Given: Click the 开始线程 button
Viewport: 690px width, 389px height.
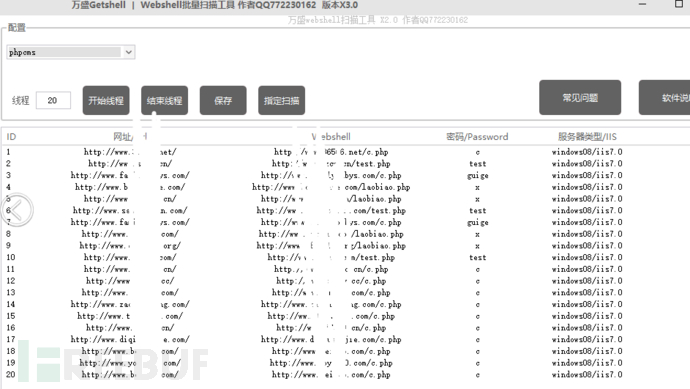Looking at the screenshot, I should 106,100.
